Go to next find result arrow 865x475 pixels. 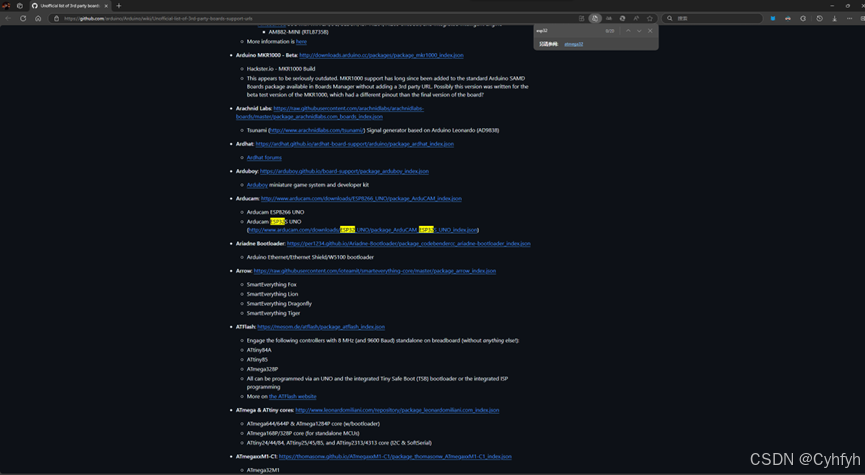click(x=639, y=31)
